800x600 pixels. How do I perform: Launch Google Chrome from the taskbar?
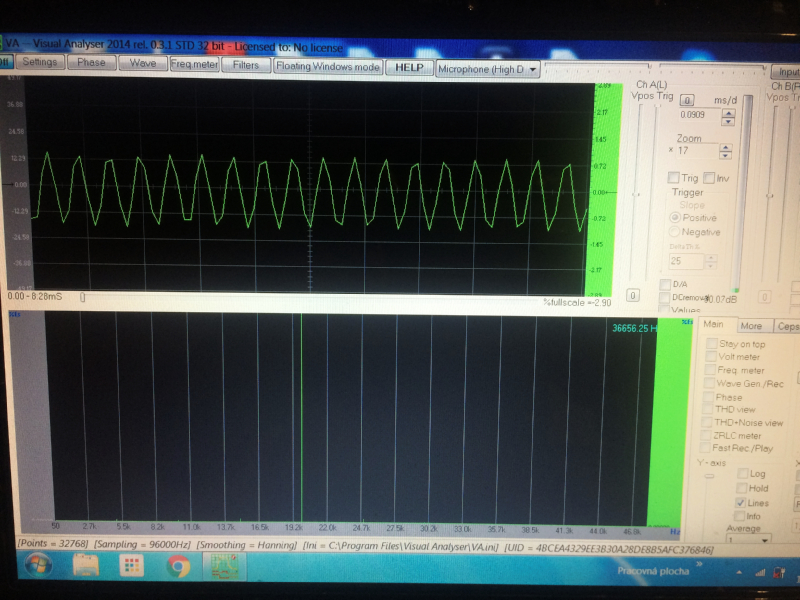click(x=178, y=566)
